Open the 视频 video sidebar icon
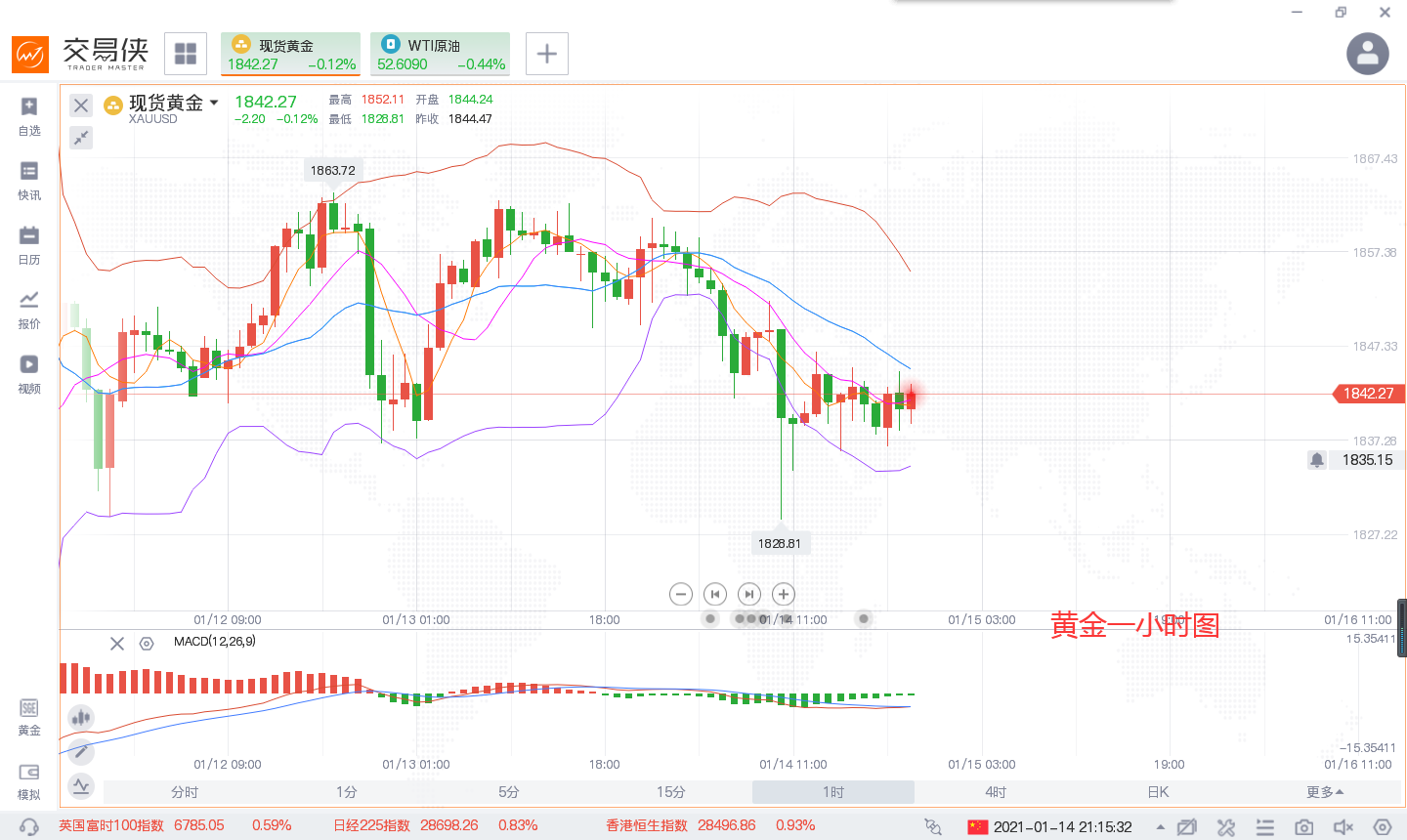The image size is (1407, 840). tap(29, 373)
